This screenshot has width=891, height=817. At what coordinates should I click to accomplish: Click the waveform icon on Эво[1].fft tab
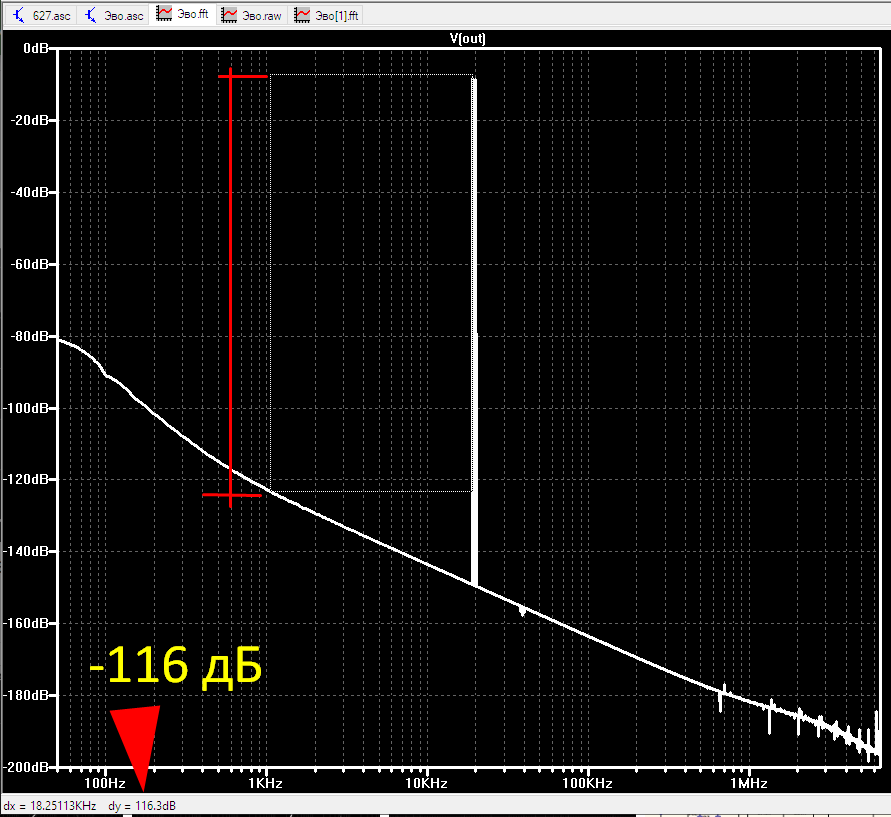coord(302,15)
